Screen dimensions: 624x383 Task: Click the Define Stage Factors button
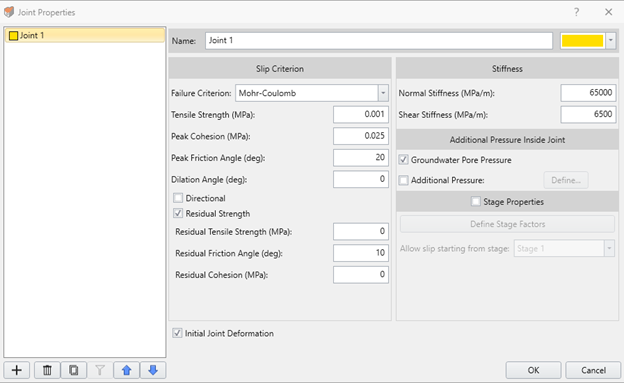[507, 224]
